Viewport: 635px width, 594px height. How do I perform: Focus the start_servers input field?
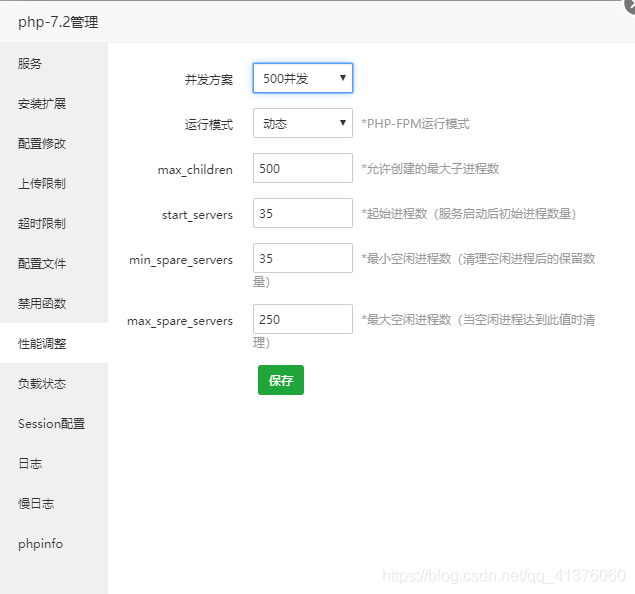(x=303, y=213)
